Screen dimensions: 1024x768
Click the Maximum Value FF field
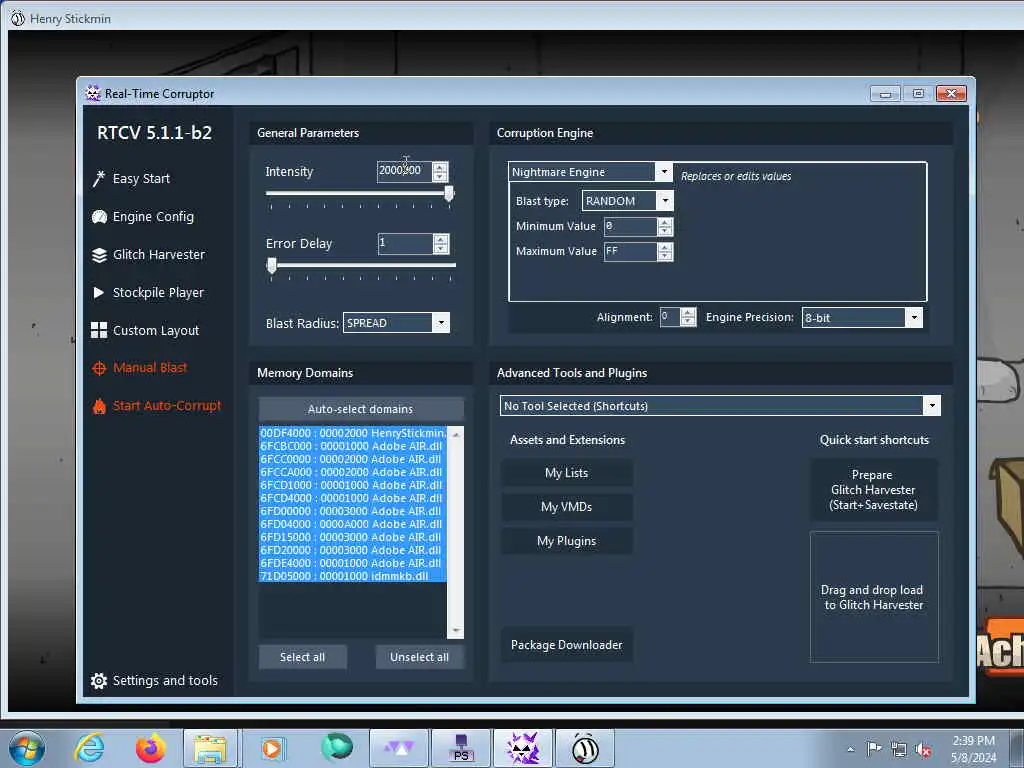pyautogui.click(x=630, y=251)
